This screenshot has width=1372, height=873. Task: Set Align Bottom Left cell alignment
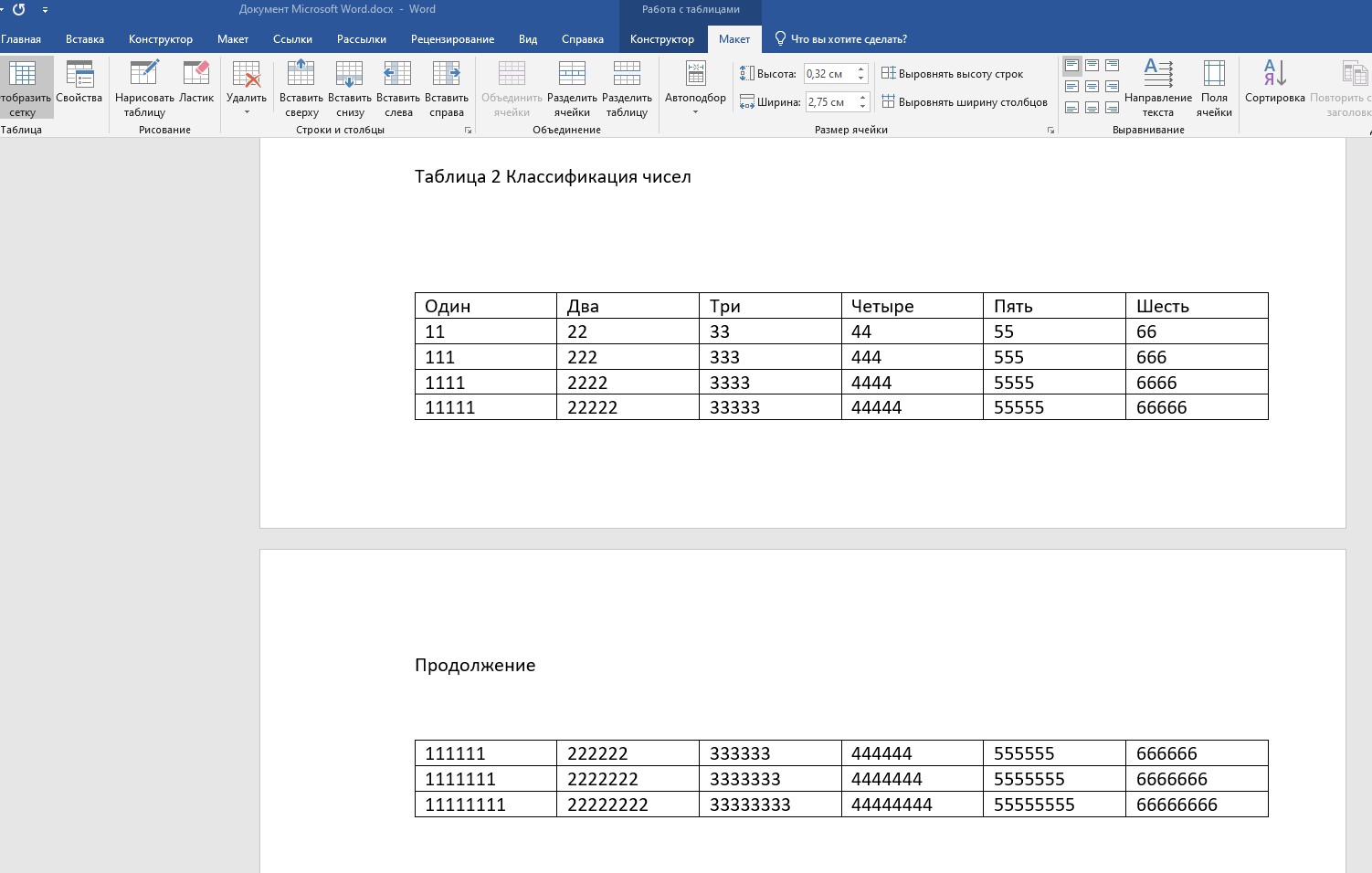1071,108
